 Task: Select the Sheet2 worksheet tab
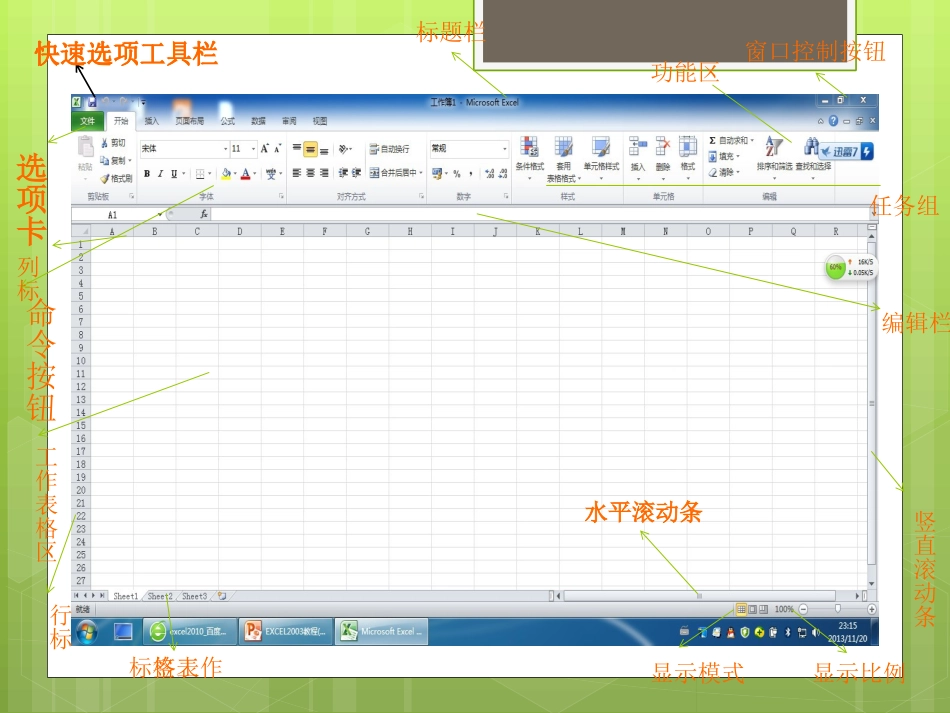(x=160, y=596)
